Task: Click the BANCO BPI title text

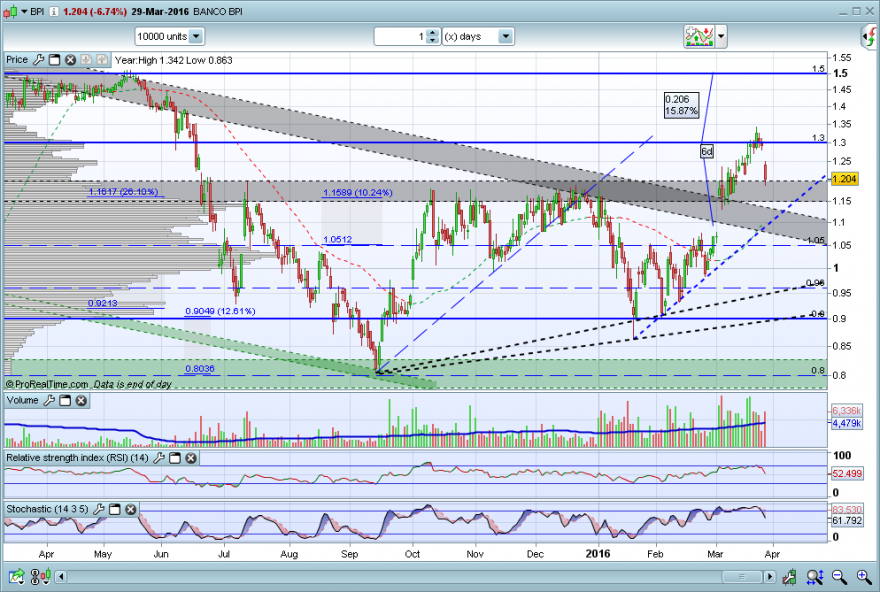Action: coord(218,12)
